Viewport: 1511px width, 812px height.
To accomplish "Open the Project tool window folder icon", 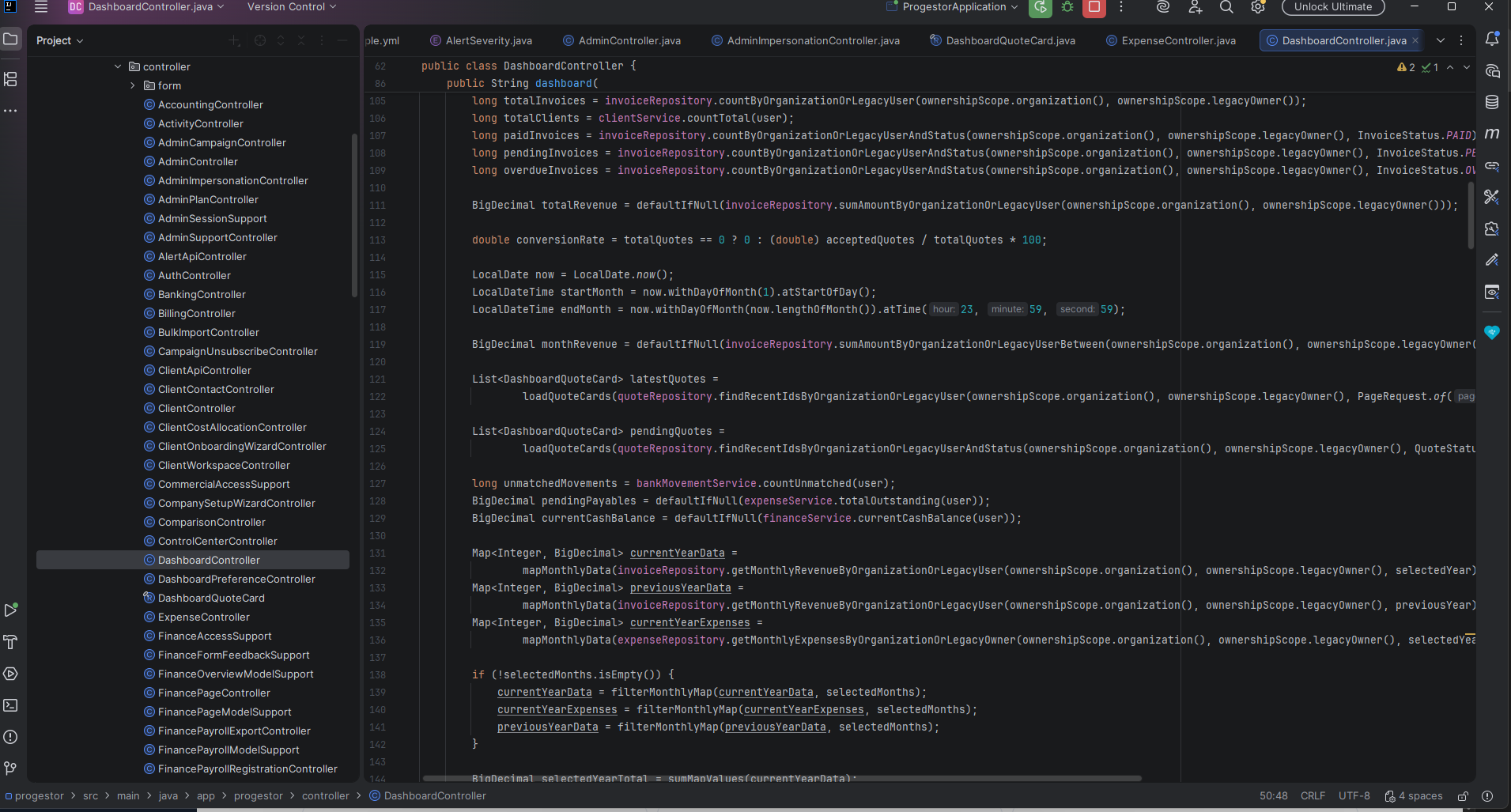I will 11,39.
